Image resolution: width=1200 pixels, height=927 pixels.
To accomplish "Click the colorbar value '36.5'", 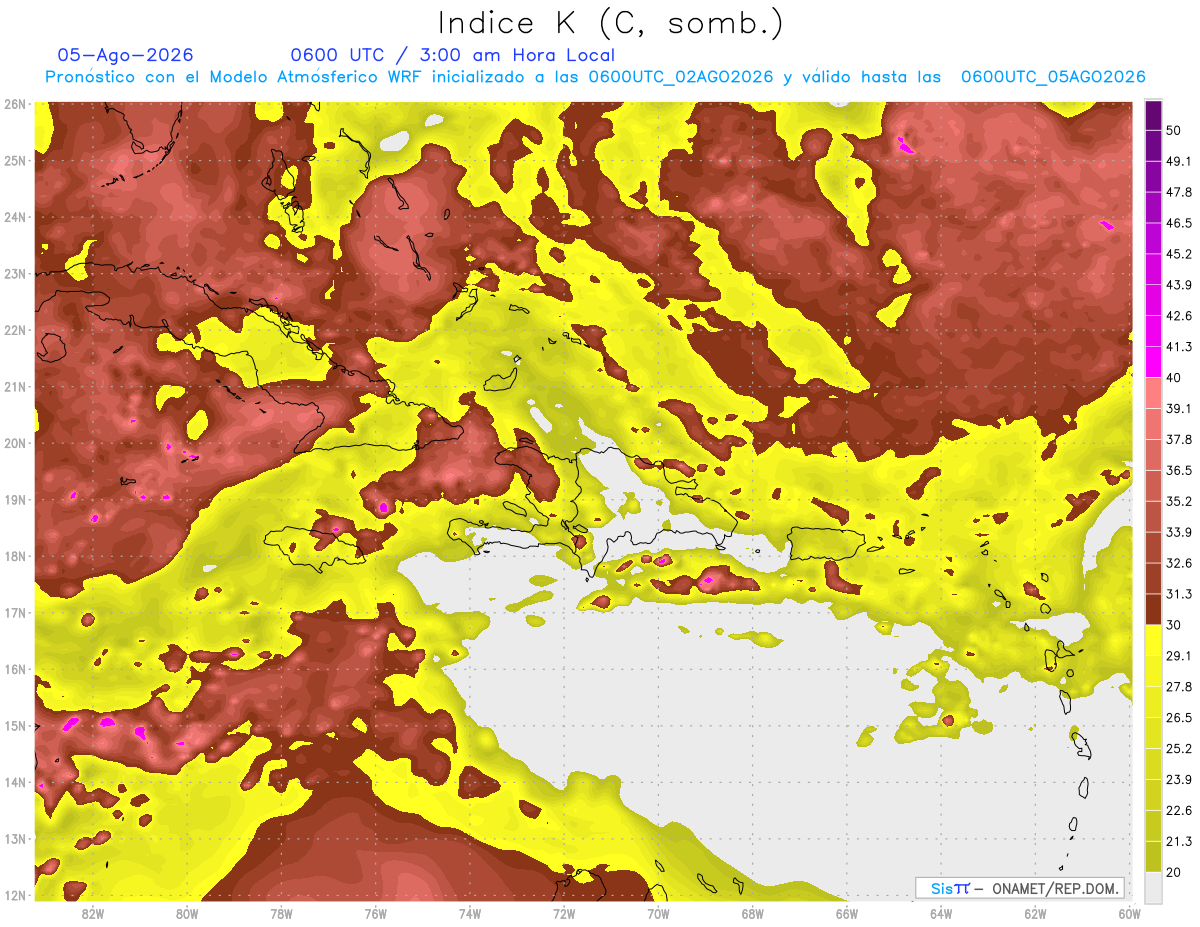I will point(1179,470).
